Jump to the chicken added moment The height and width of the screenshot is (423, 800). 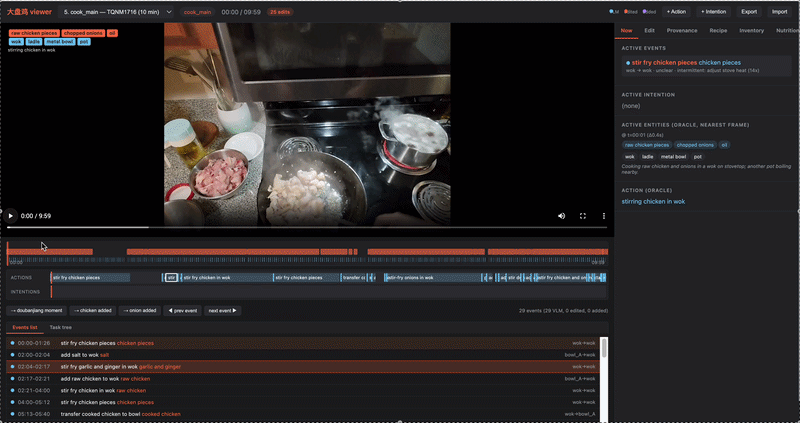92,310
